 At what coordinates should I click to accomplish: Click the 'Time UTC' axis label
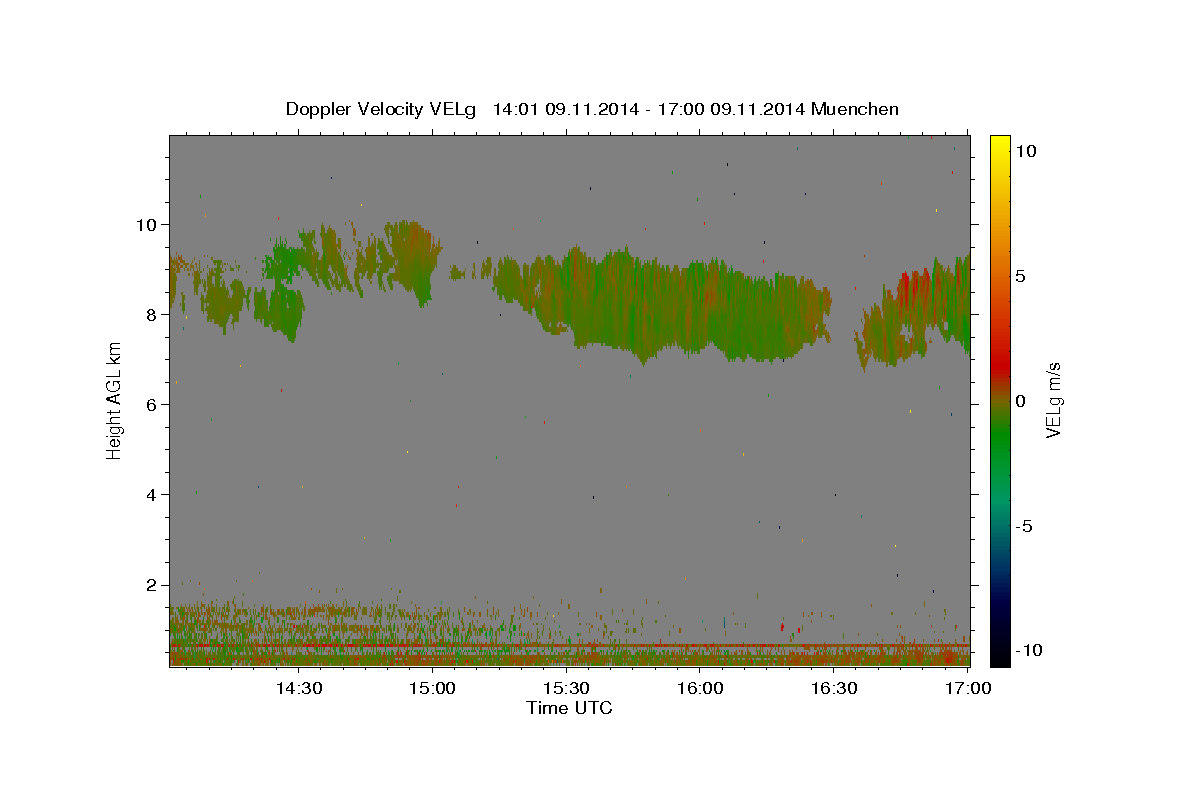tap(569, 708)
